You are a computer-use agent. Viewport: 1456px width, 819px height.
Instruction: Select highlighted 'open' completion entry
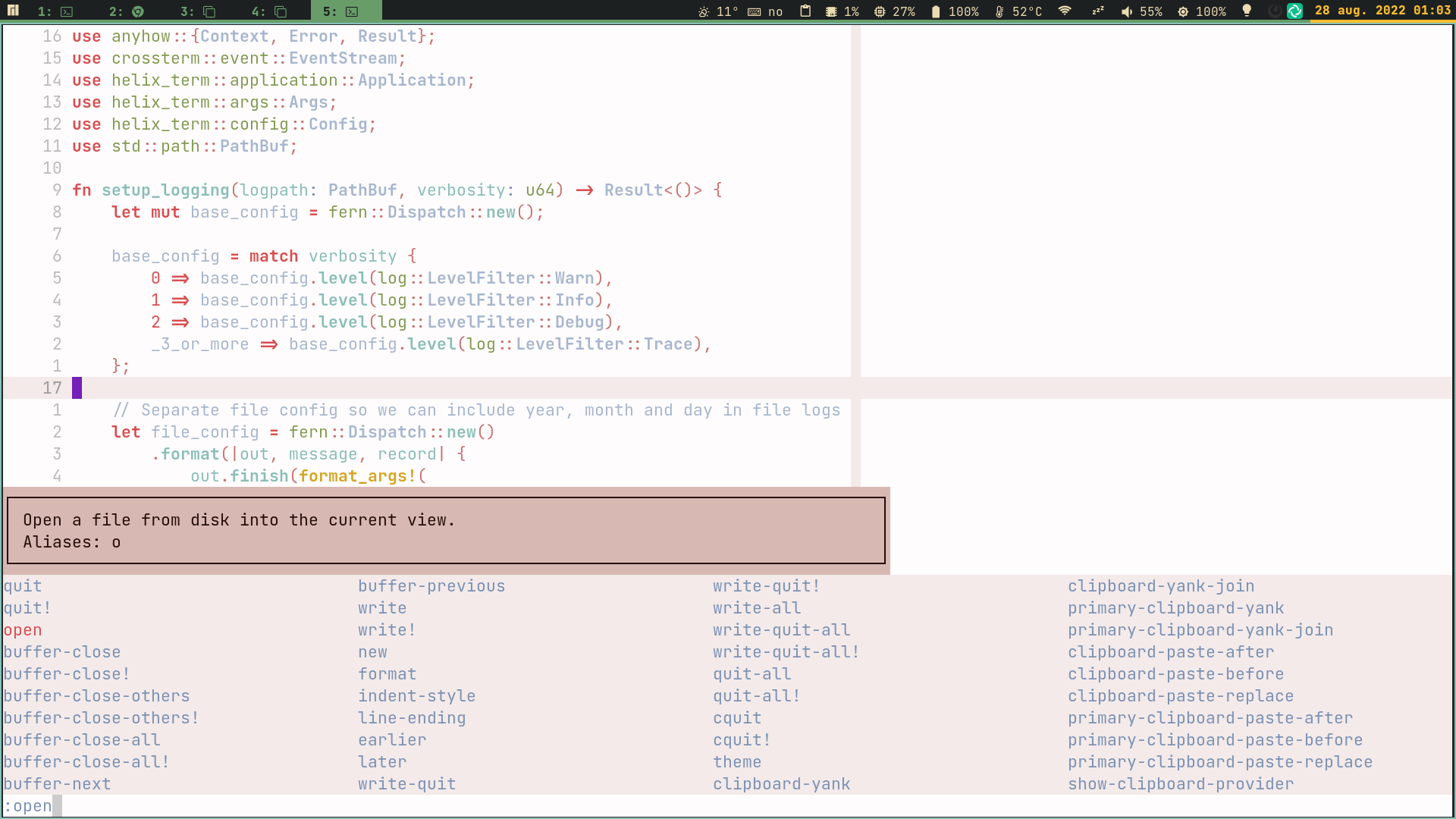23,630
